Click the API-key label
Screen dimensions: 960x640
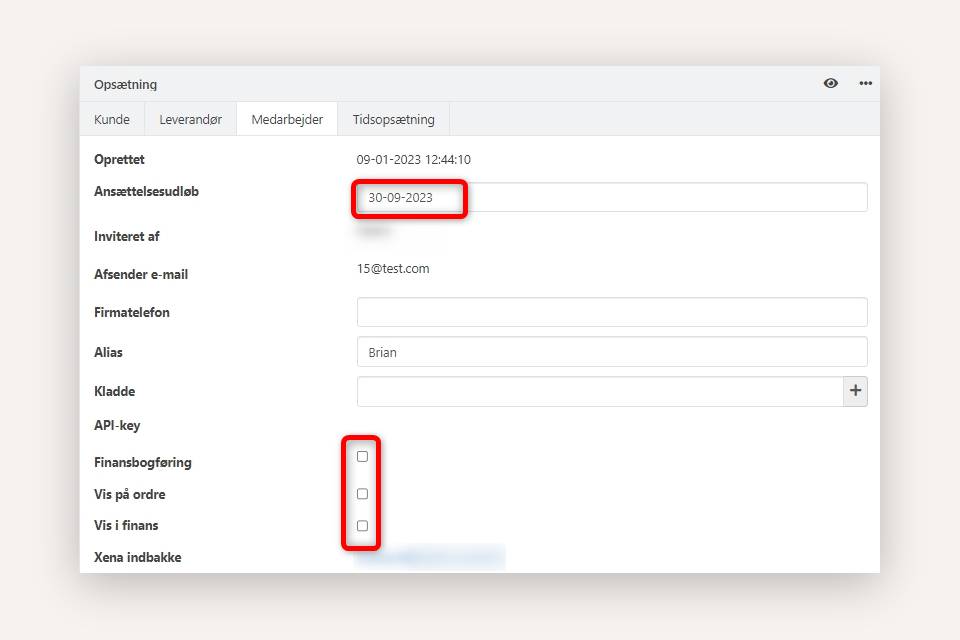pos(117,425)
